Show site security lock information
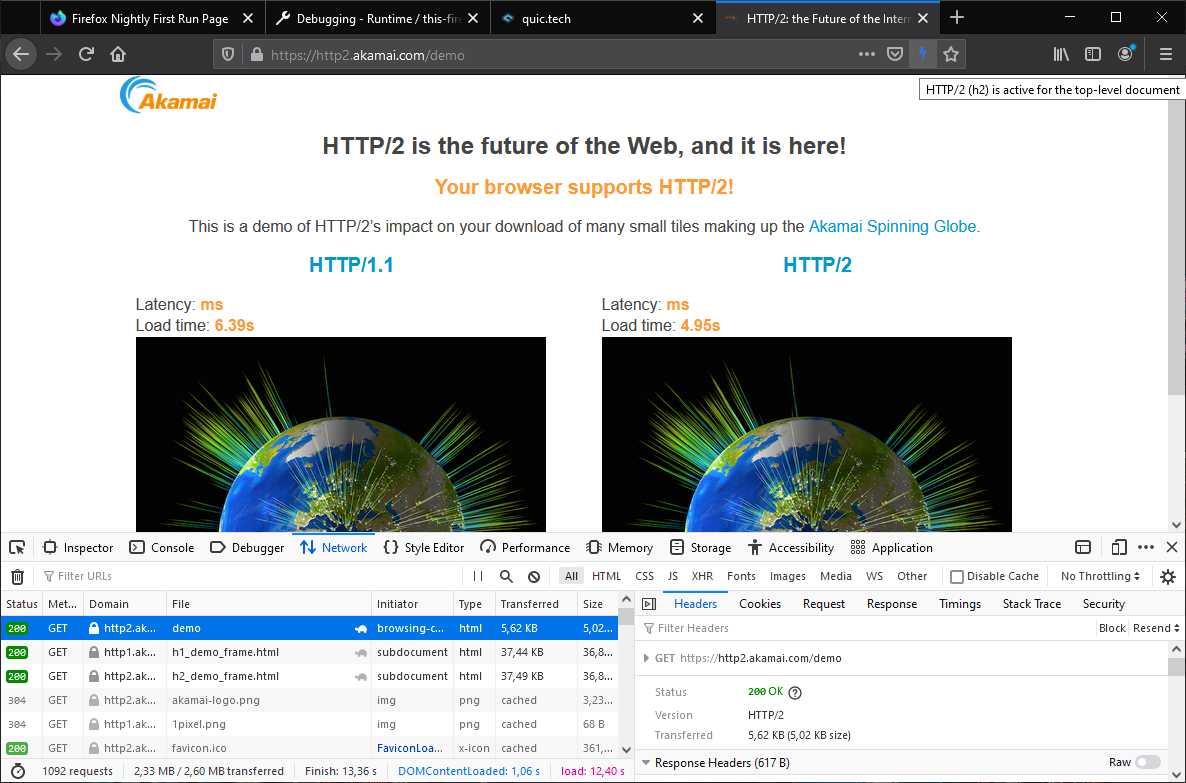 pos(256,54)
